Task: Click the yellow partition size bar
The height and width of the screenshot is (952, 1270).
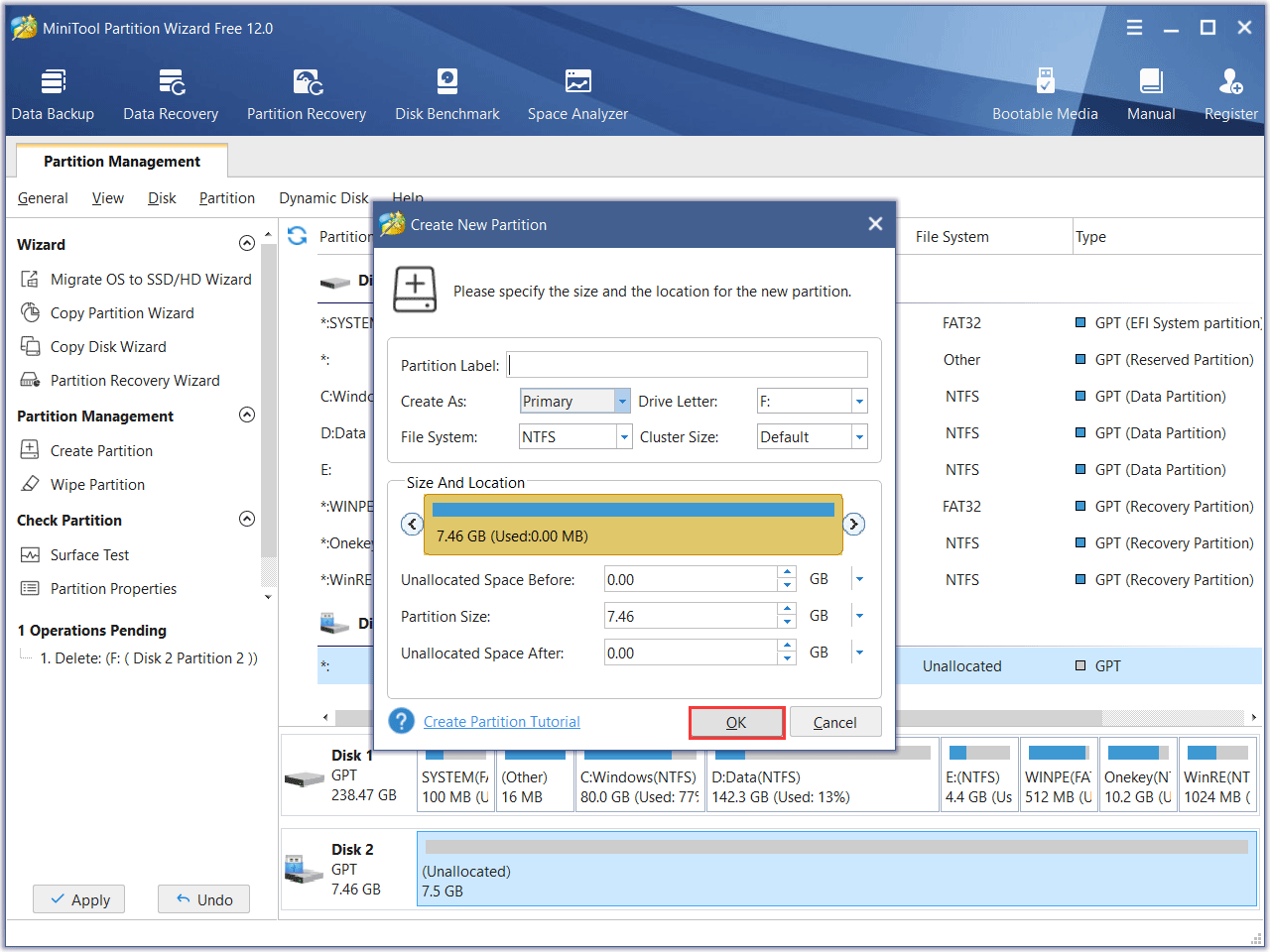Action: click(633, 525)
